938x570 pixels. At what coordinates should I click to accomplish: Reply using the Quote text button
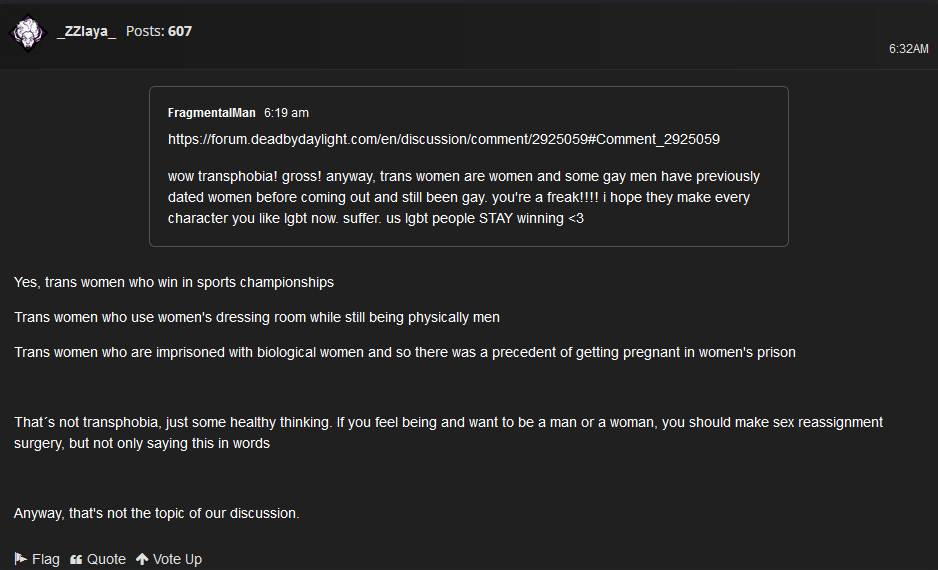click(x=106, y=559)
